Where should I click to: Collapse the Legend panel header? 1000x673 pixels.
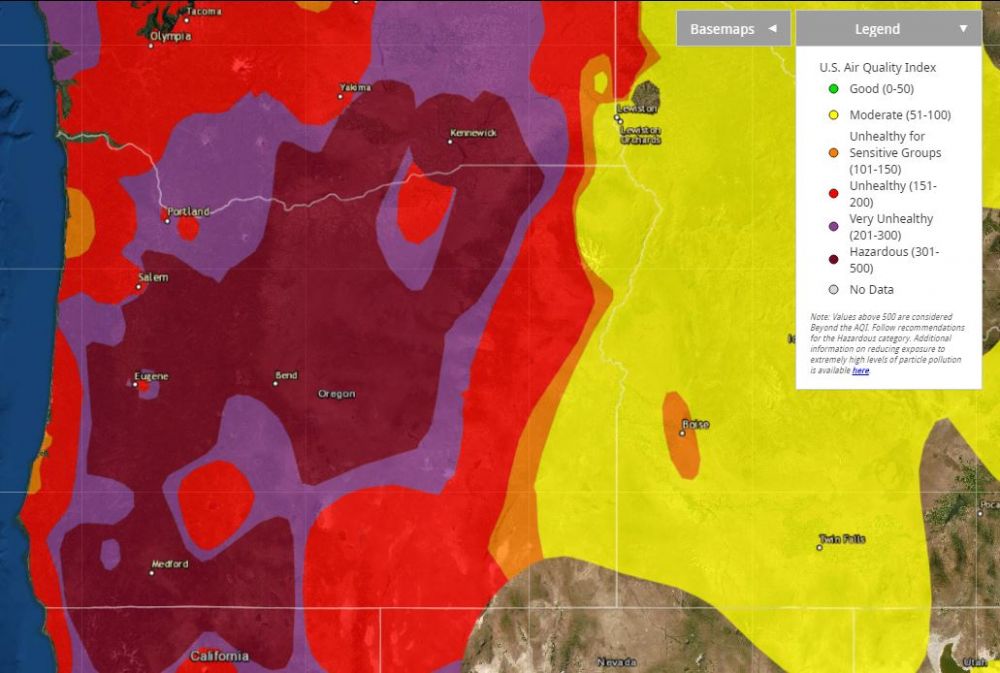tap(888, 29)
